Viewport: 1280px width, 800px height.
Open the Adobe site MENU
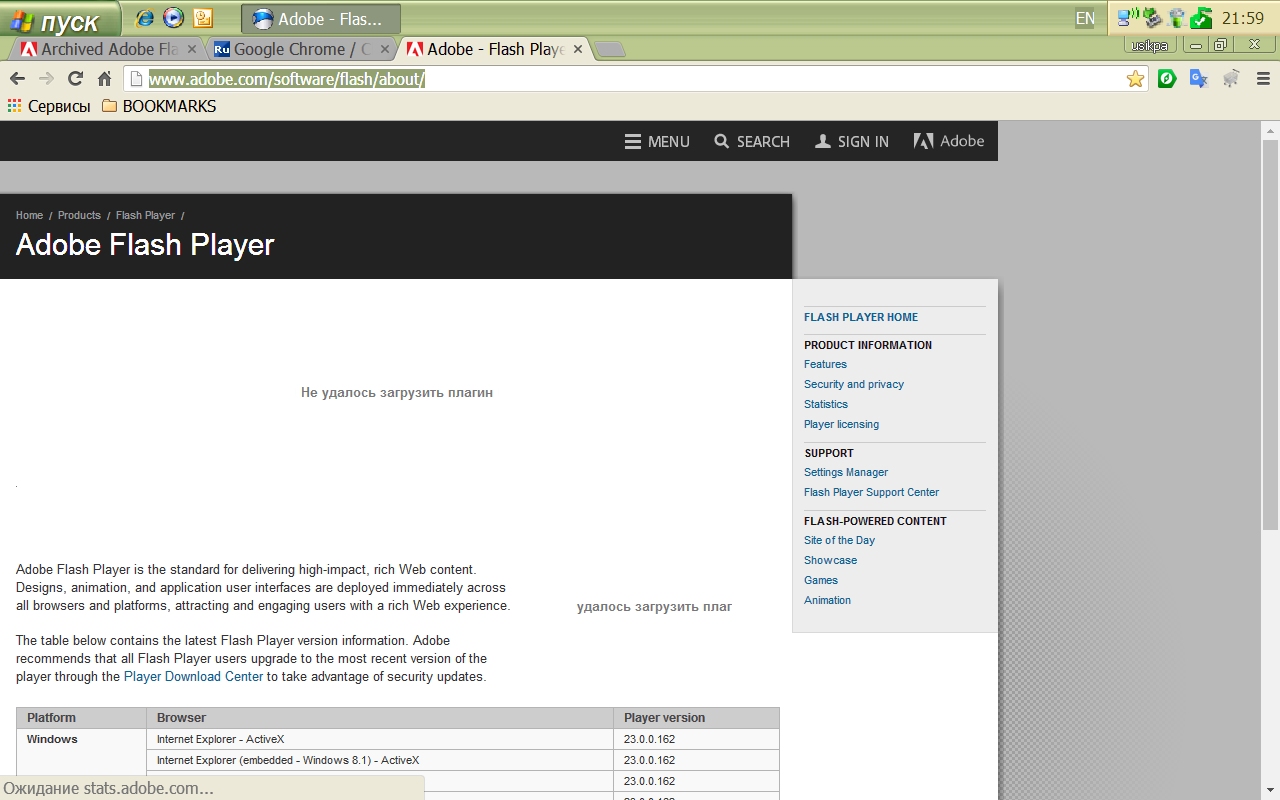pos(657,141)
